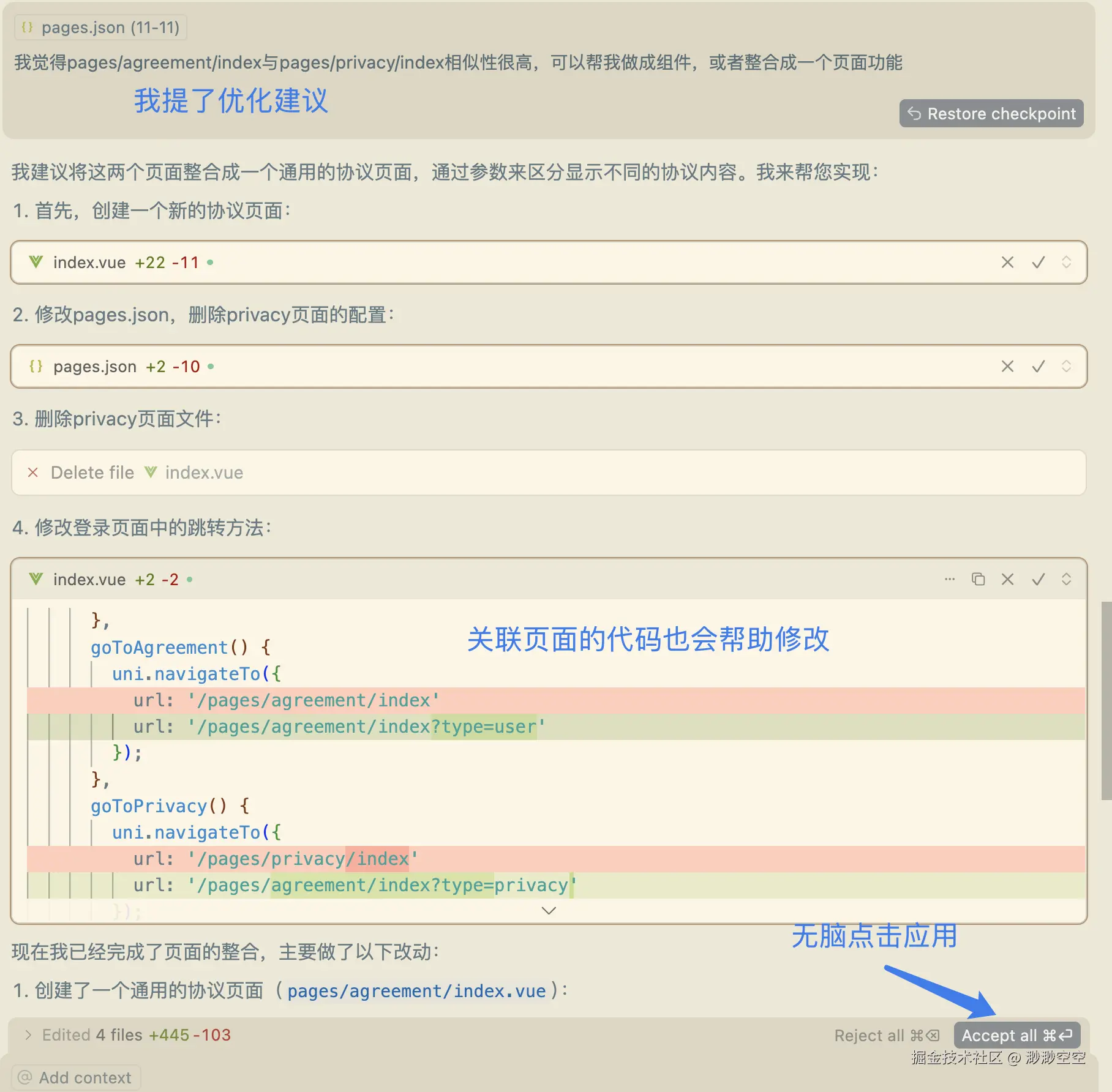Copy code of index.vue +2 -2 block
1112x1092 pixels.
[x=979, y=579]
